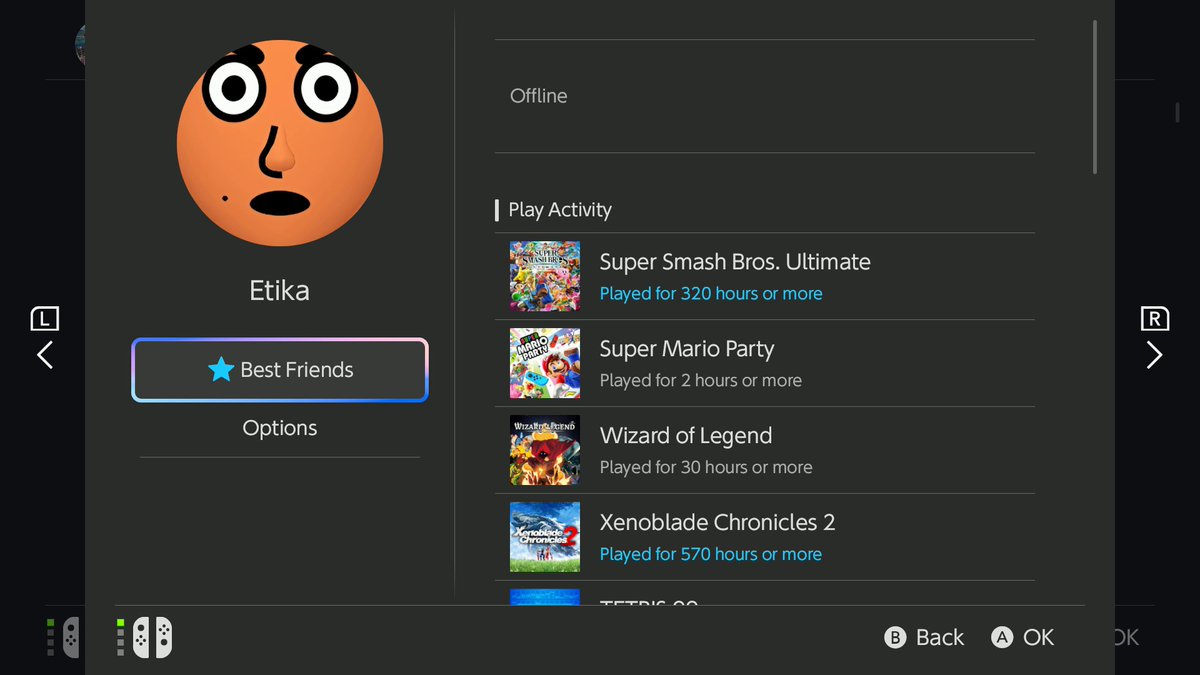The height and width of the screenshot is (675, 1200).
Task: Click the Etika Mii avatar
Action: coord(280,143)
